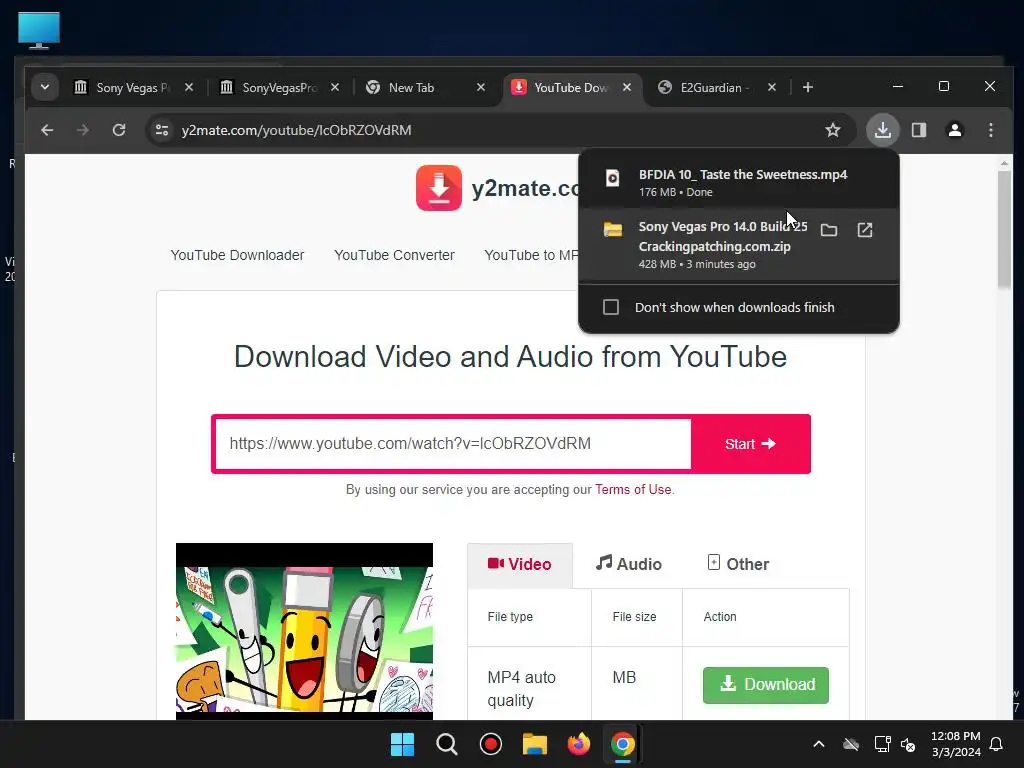Click the muted volume tray icon

pos(908,744)
